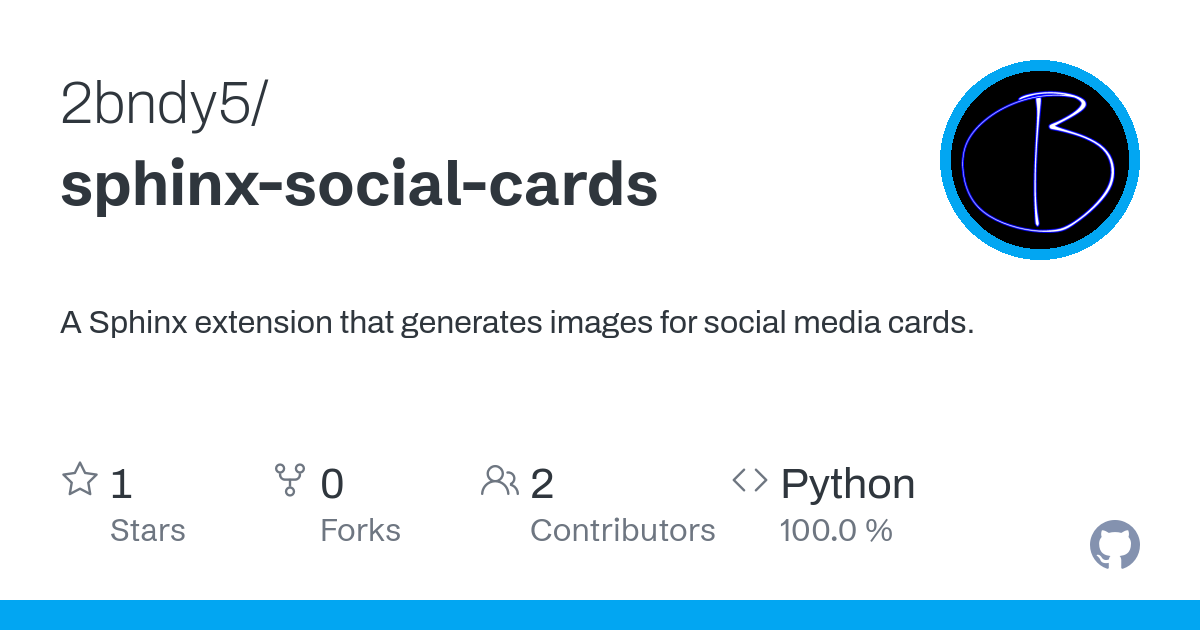Click the contributors people icon

coord(499,481)
